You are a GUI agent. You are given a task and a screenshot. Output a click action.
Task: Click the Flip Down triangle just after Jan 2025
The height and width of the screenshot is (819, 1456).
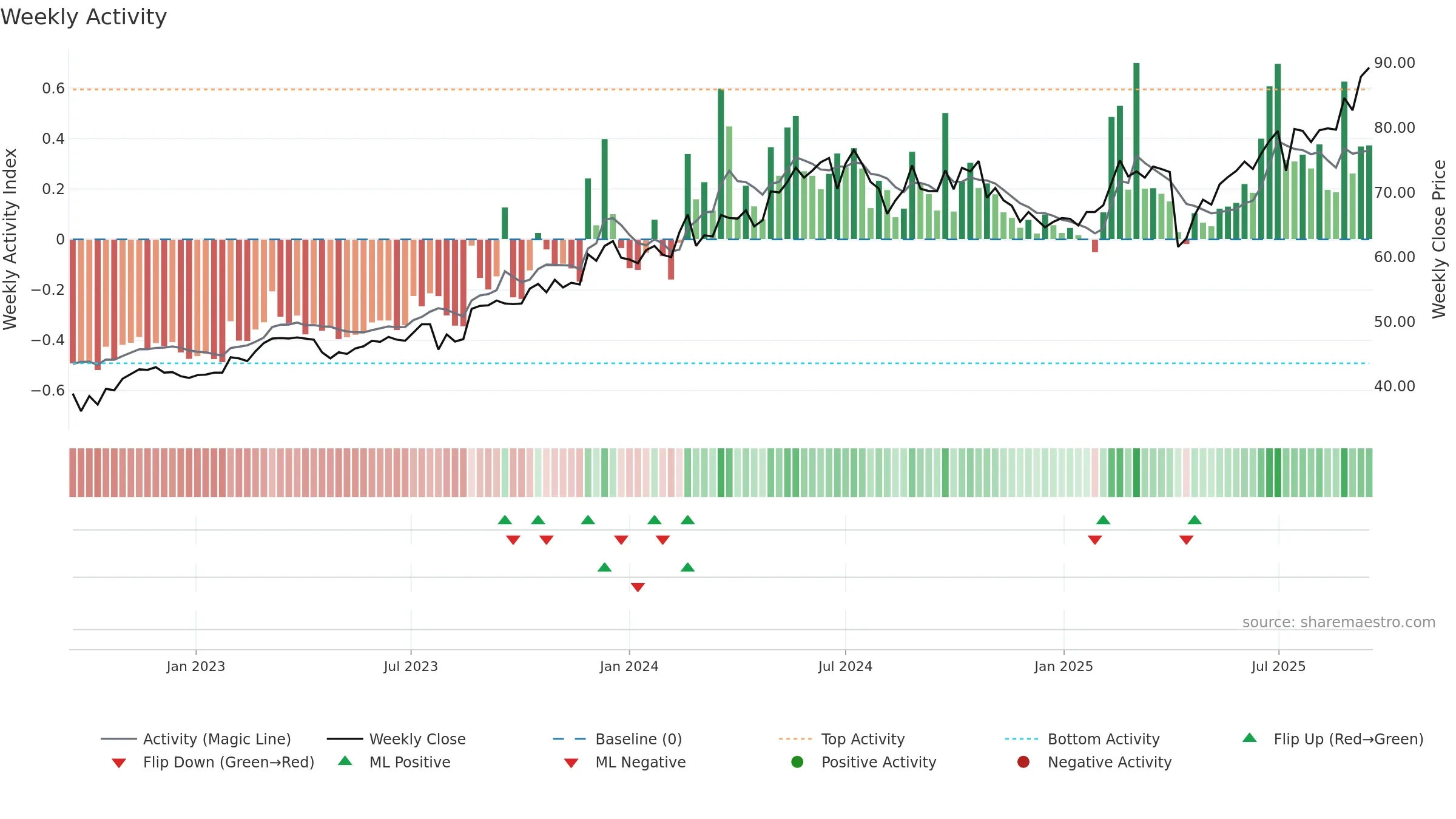1095,540
